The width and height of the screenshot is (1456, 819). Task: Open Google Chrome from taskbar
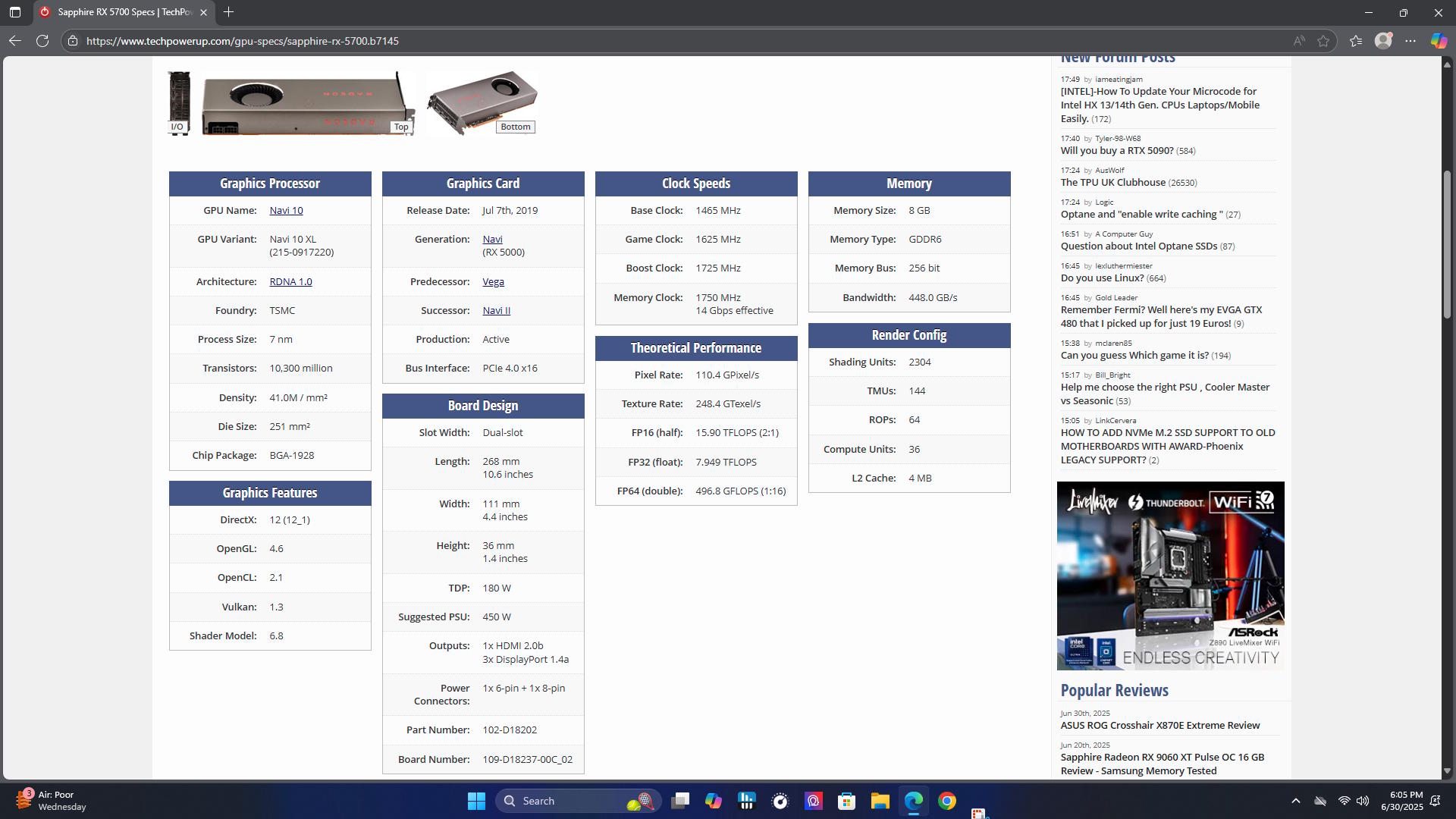coord(947,801)
